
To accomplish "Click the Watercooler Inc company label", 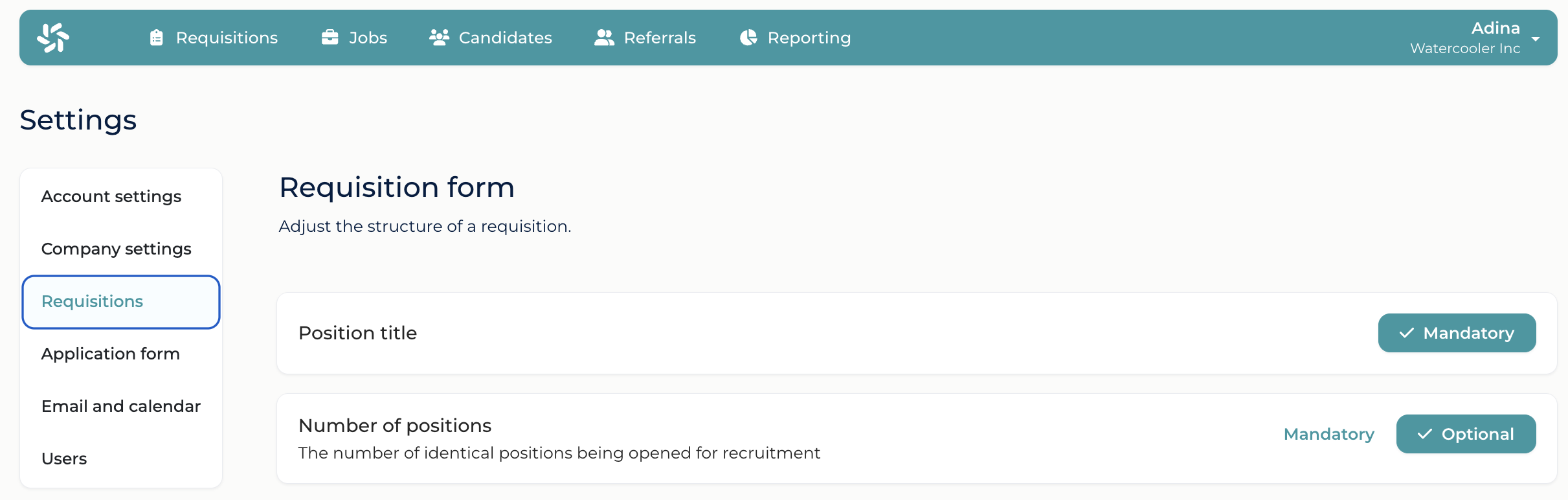I will tap(1465, 49).
